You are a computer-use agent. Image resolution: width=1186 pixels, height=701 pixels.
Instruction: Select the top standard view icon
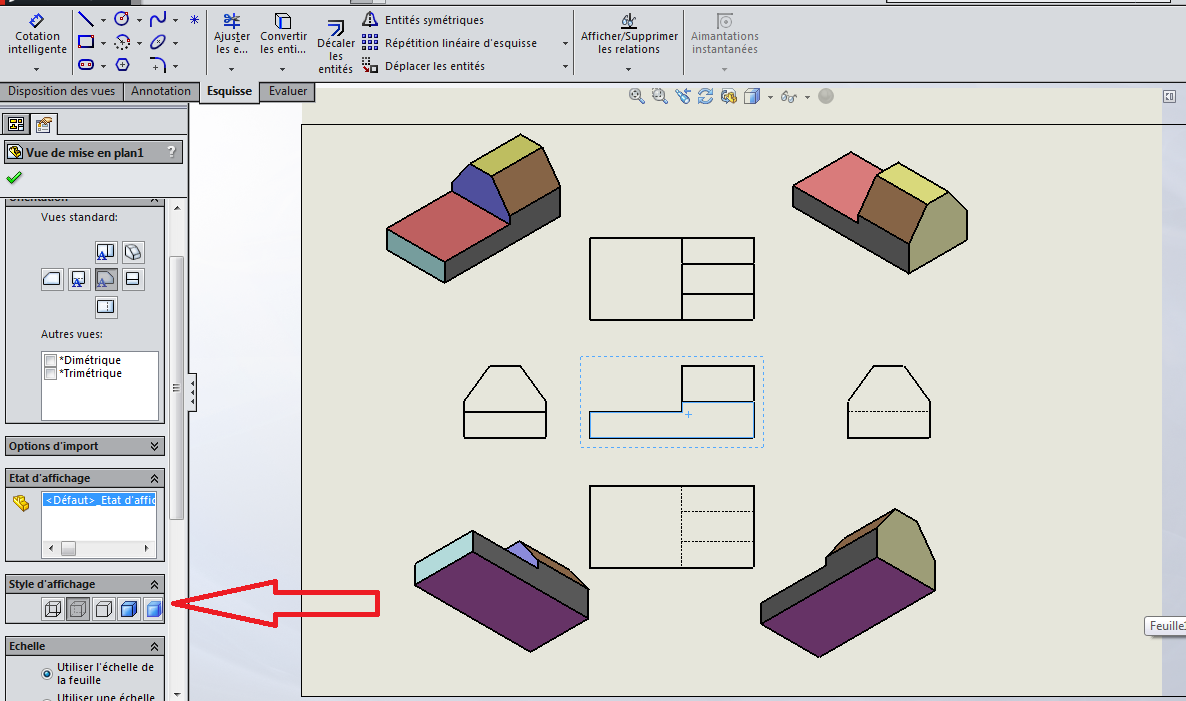(x=106, y=252)
